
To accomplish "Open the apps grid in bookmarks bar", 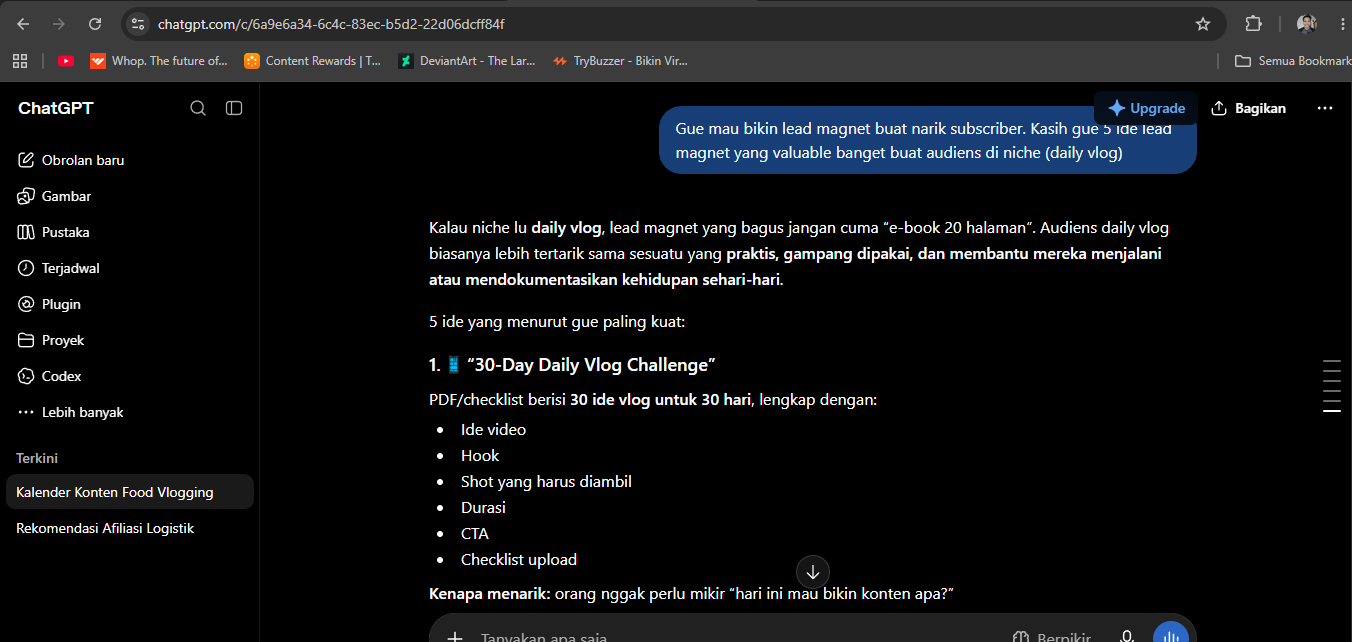I will point(20,61).
